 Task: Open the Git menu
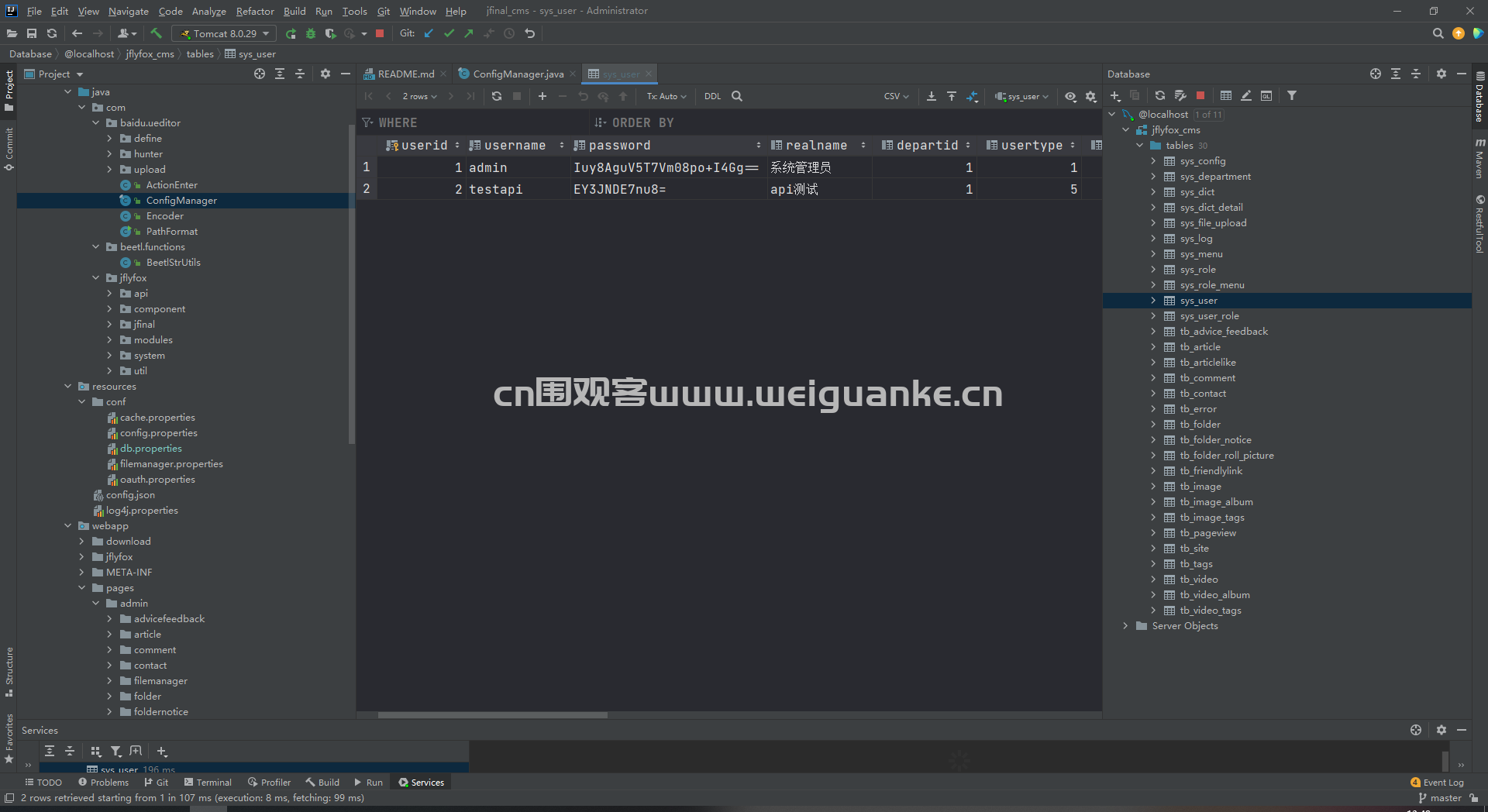tap(384, 11)
